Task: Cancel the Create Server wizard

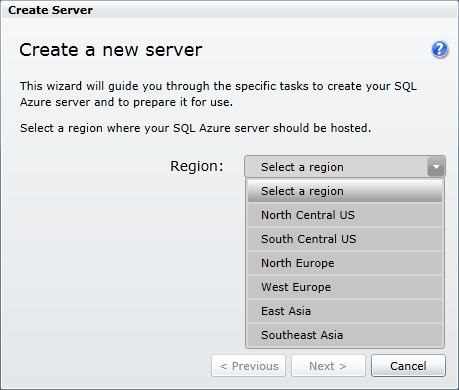Action: point(408,366)
